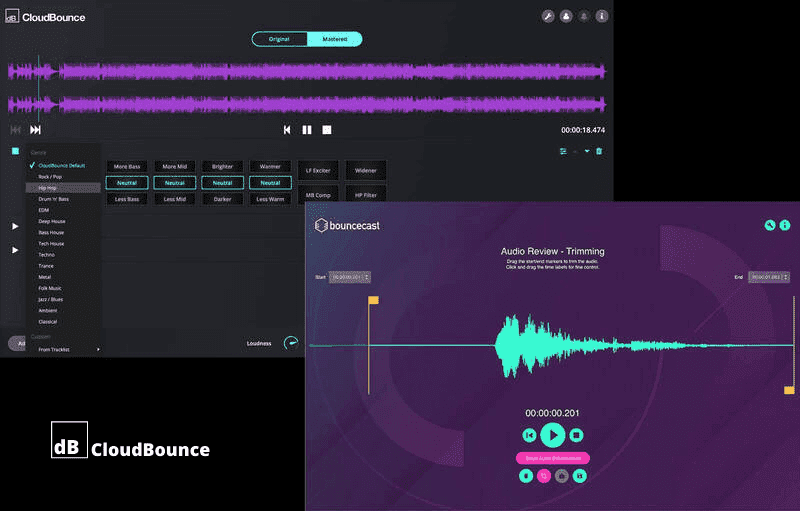800x511 pixels.
Task: Stop audio in bouncecast
Action: coord(576,435)
